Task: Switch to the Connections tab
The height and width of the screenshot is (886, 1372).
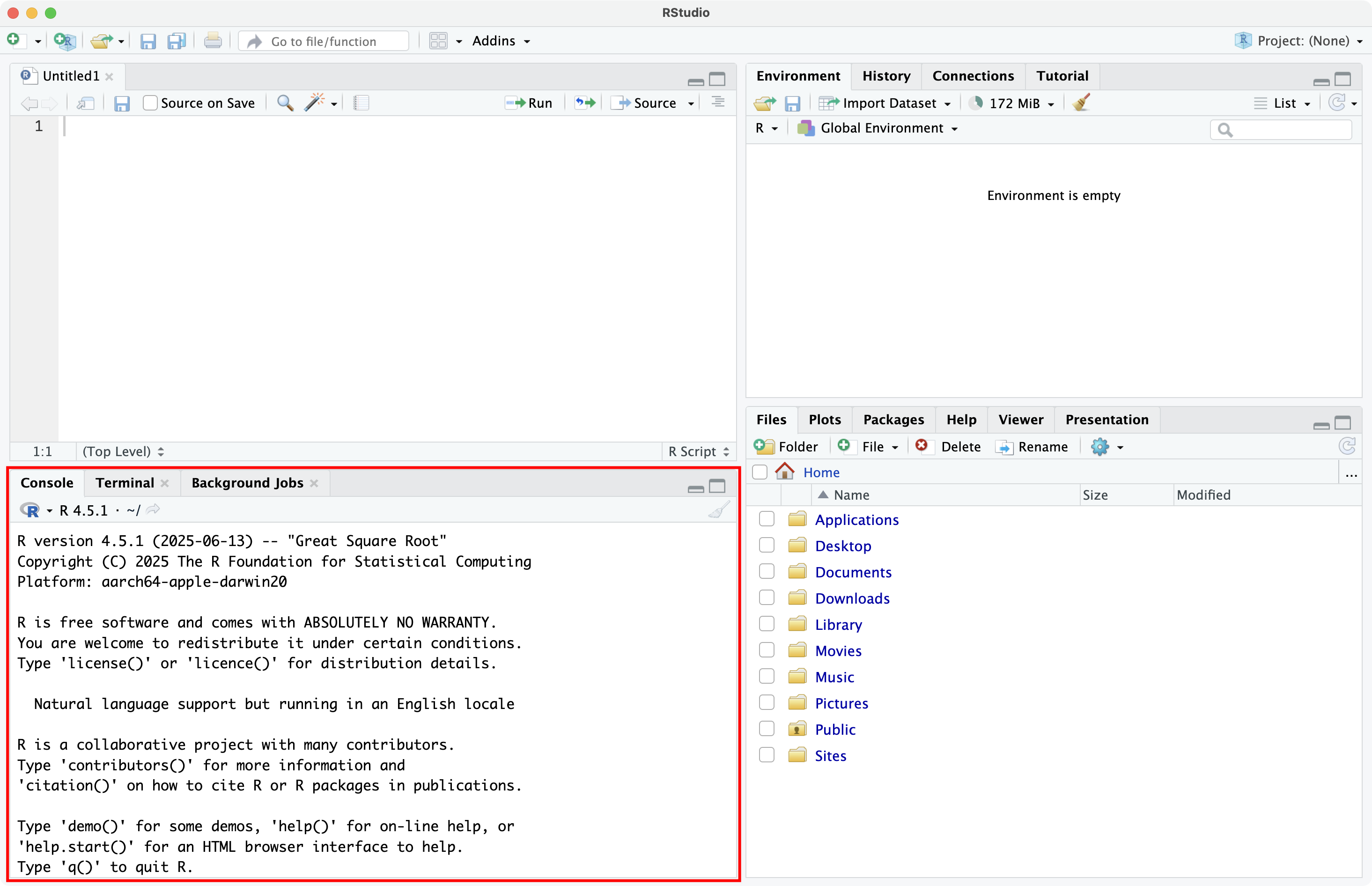Action: click(973, 76)
